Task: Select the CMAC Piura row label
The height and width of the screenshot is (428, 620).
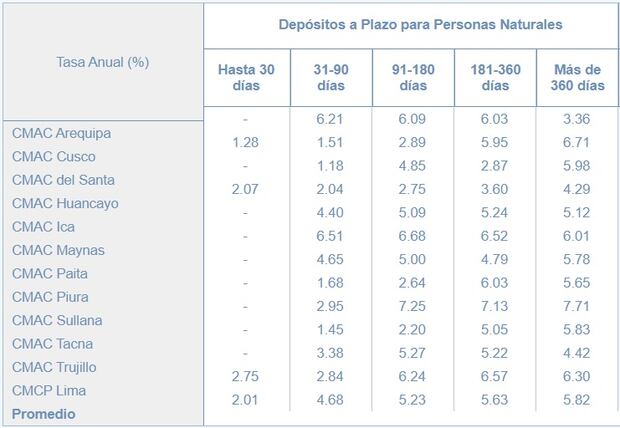Action: coord(53,297)
